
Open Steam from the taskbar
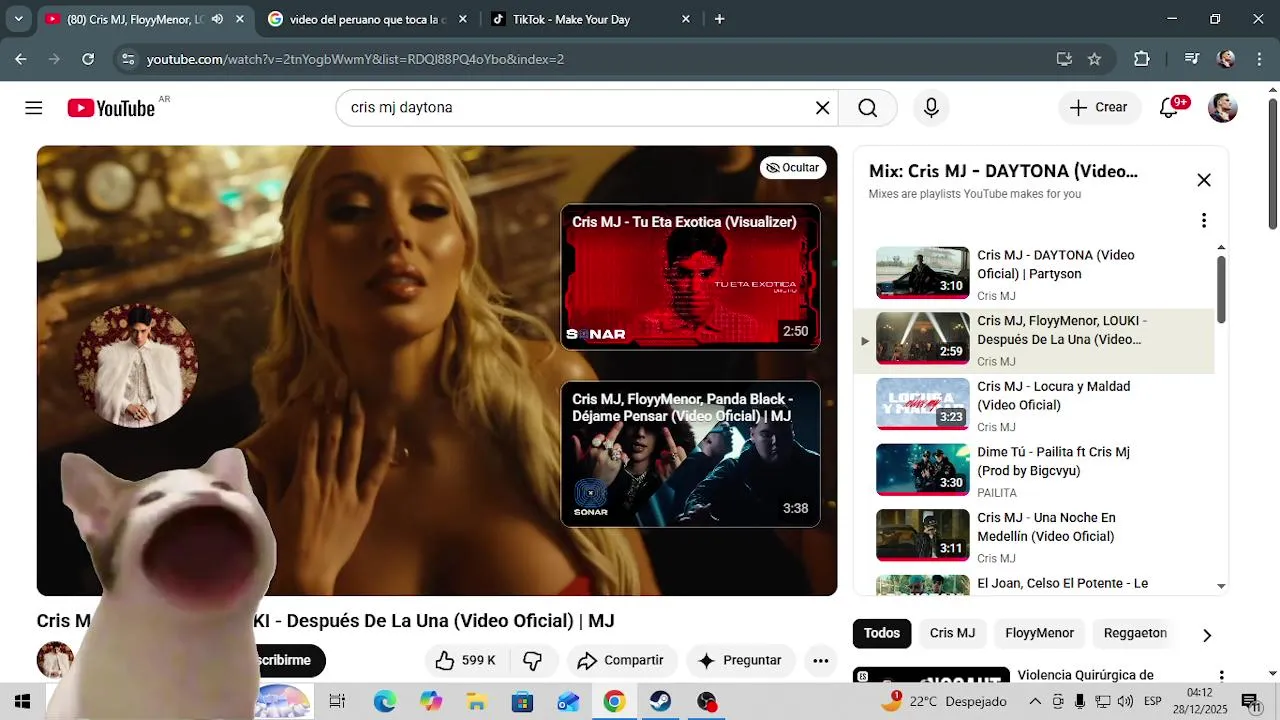(x=660, y=701)
